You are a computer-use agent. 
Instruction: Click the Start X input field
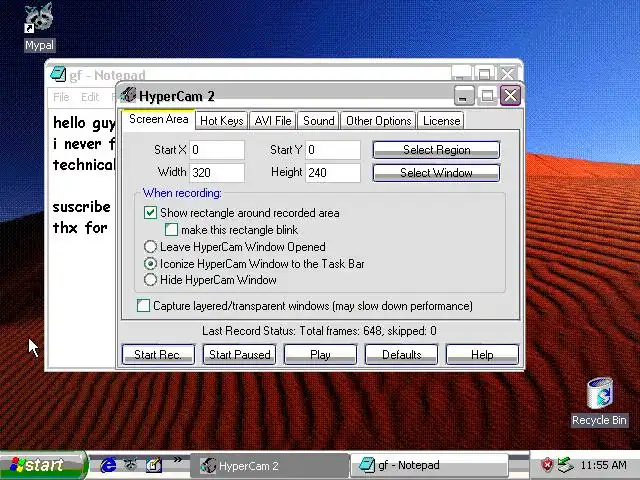click(217, 150)
